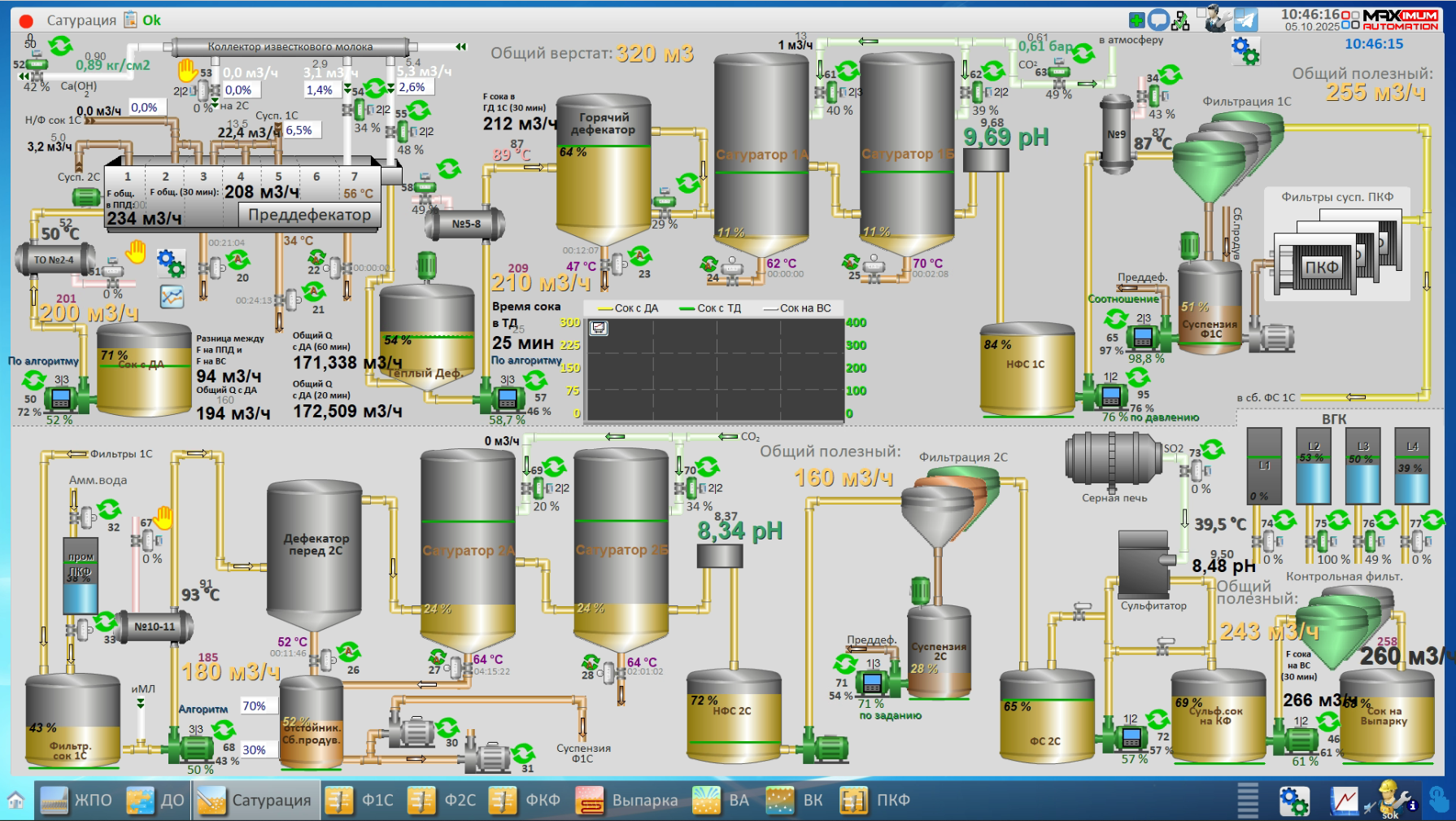Toggle auto mode icon for valve 20

coord(238,260)
